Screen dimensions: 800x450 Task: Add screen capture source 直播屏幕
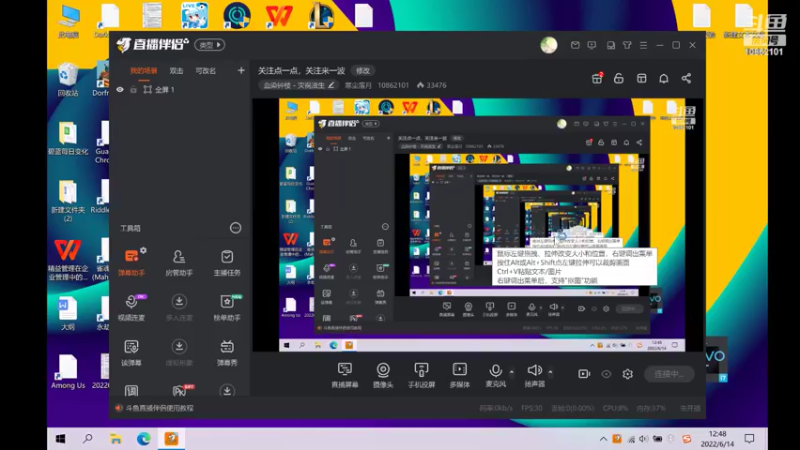coord(345,375)
